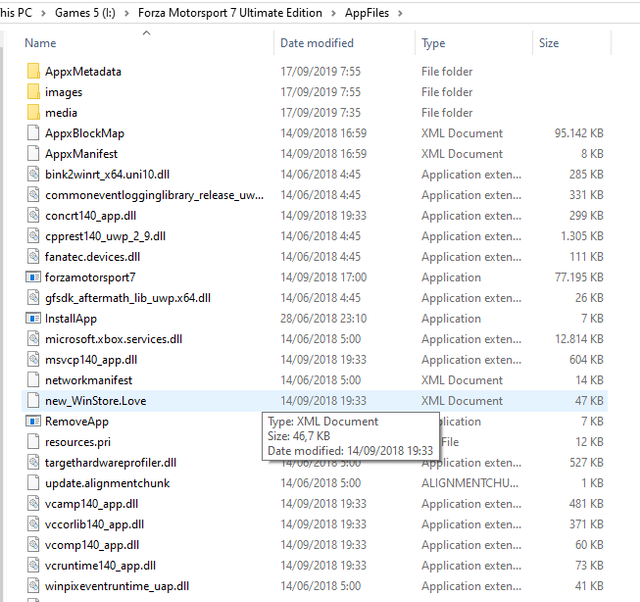Click the AppxBlockMap file icon
Image resolution: width=640 pixels, height=602 pixels.
(x=33, y=133)
